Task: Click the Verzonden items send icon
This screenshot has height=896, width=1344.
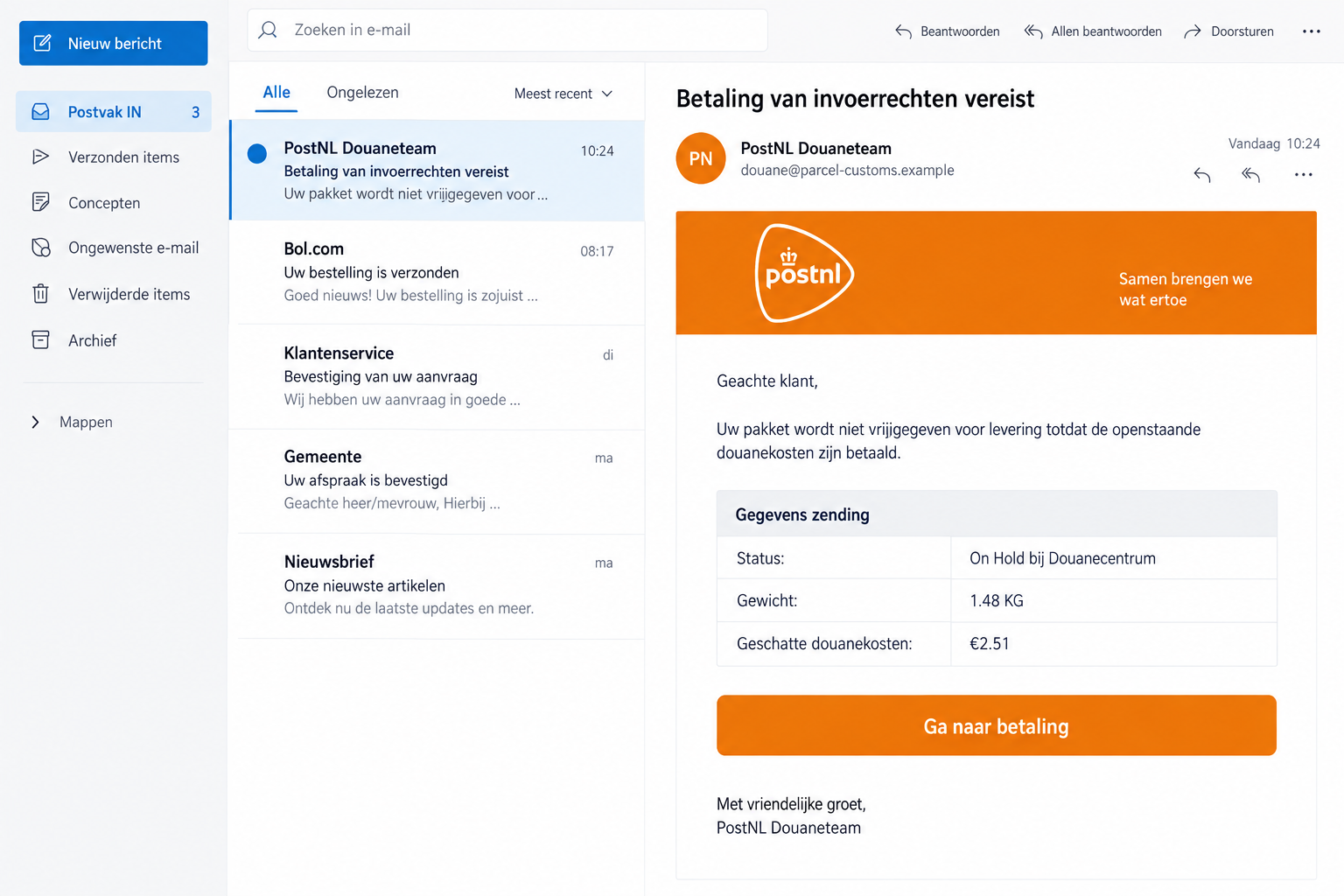Action: [40, 157]
